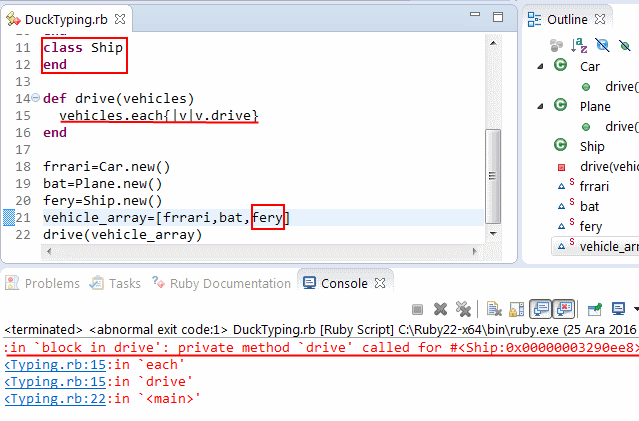The height and width of the screenshot is (421, 639).
Task: Select Car class icon in Outline
Action: tap(560, 65)
